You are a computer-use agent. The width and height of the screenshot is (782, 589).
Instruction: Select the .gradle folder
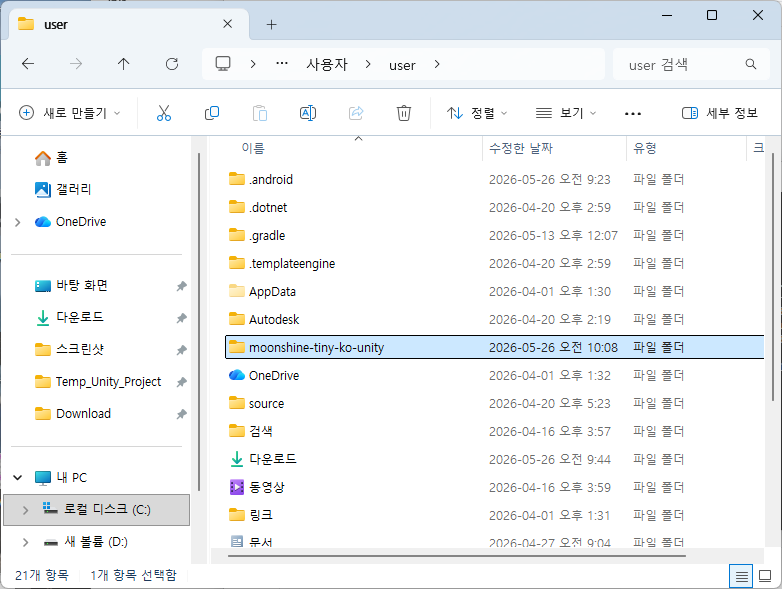pos(495,235)
